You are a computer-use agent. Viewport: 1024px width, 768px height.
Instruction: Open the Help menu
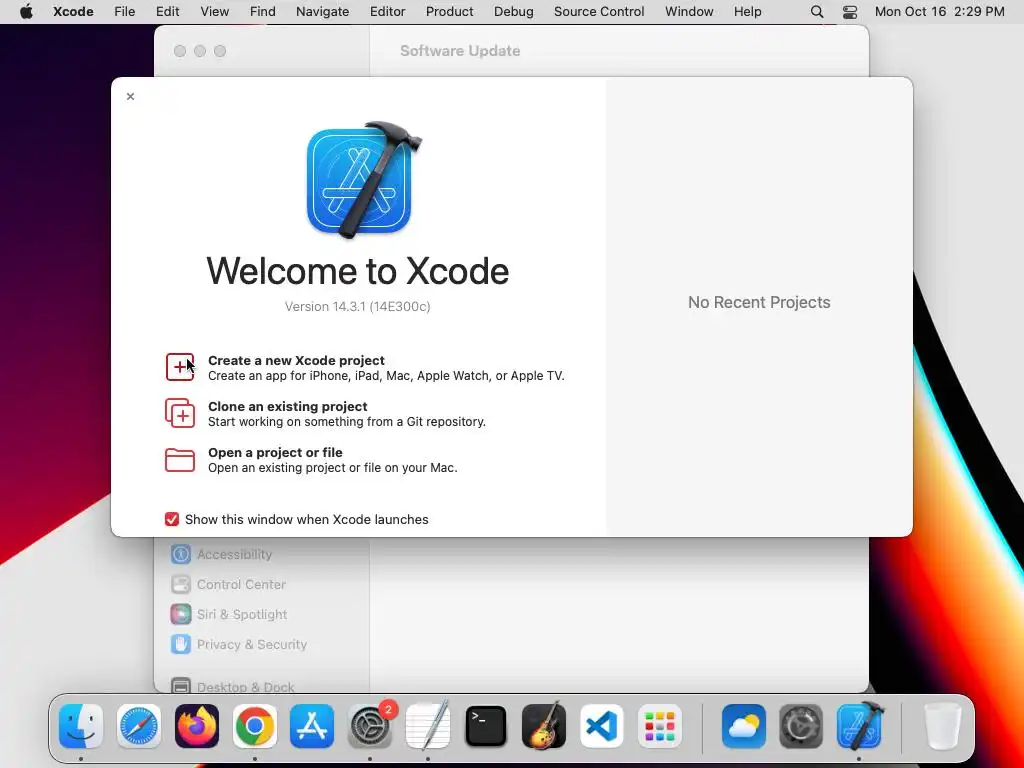point(747,12)
